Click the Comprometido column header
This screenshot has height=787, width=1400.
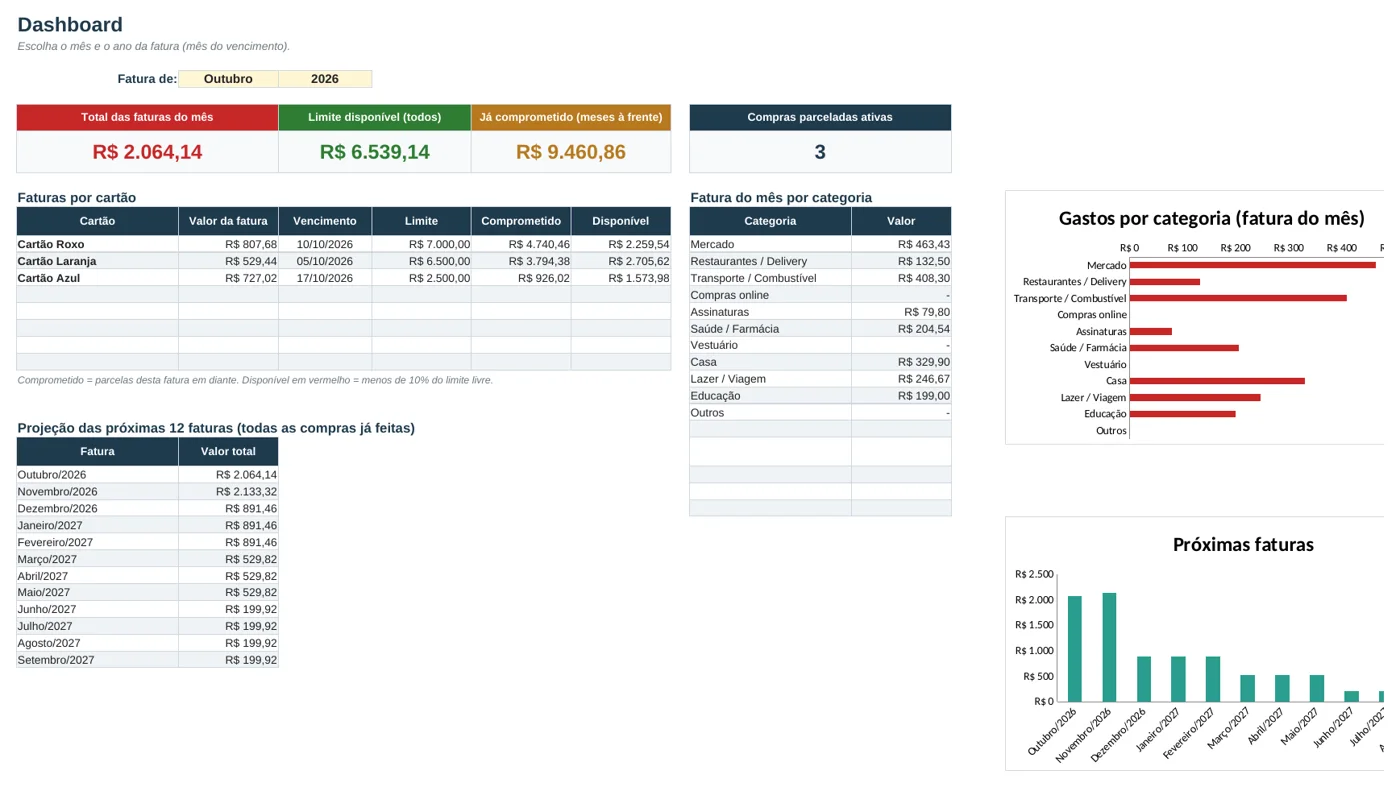521,221
